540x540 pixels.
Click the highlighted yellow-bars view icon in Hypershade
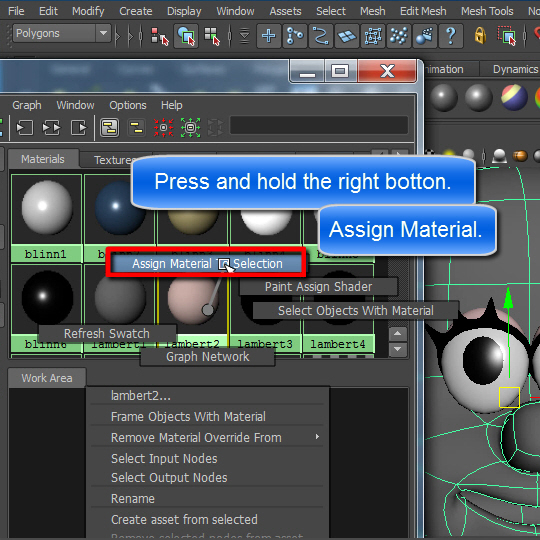[110, 128]
